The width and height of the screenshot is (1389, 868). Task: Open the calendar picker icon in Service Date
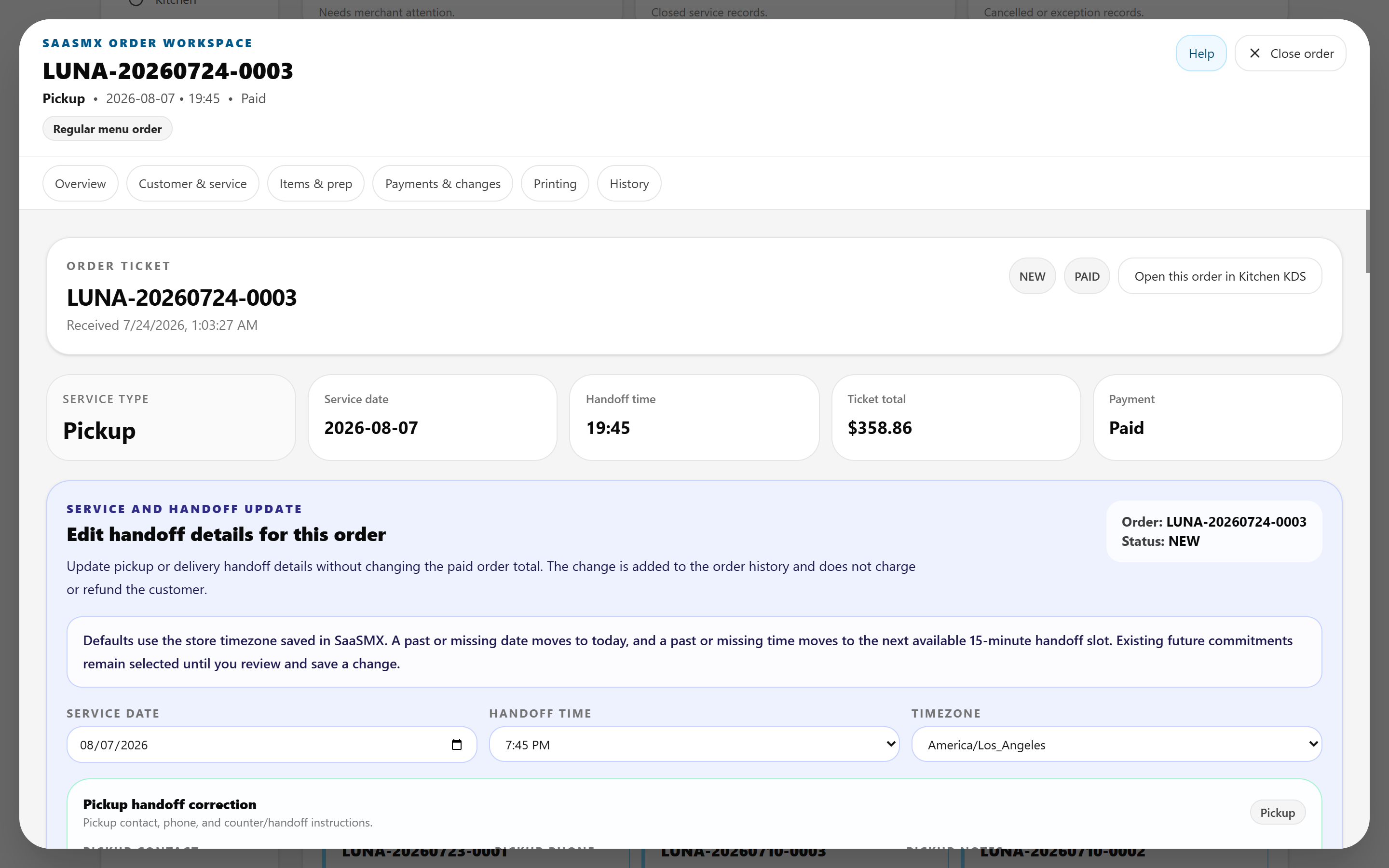(x=456, y=745)
